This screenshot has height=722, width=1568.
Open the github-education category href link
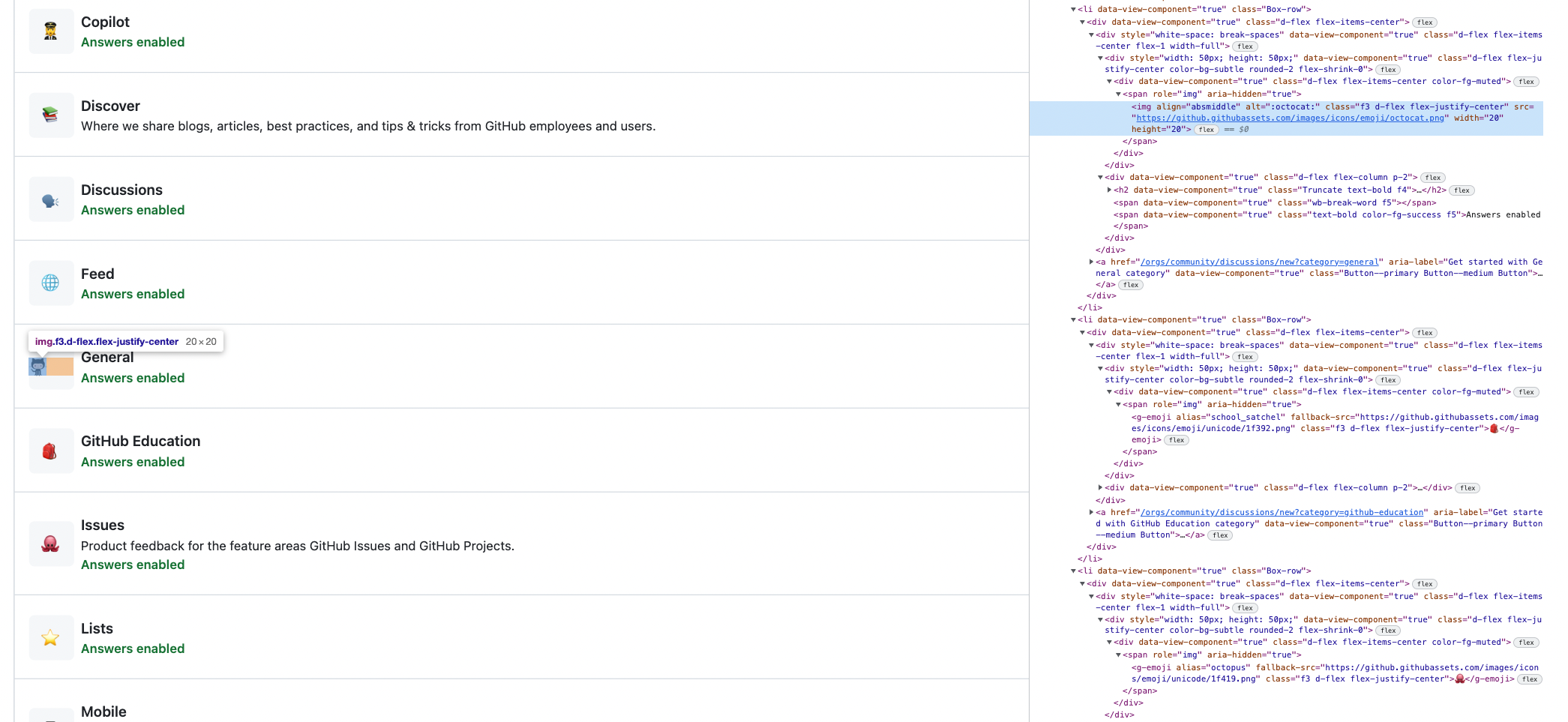[x=1281, y=512]
